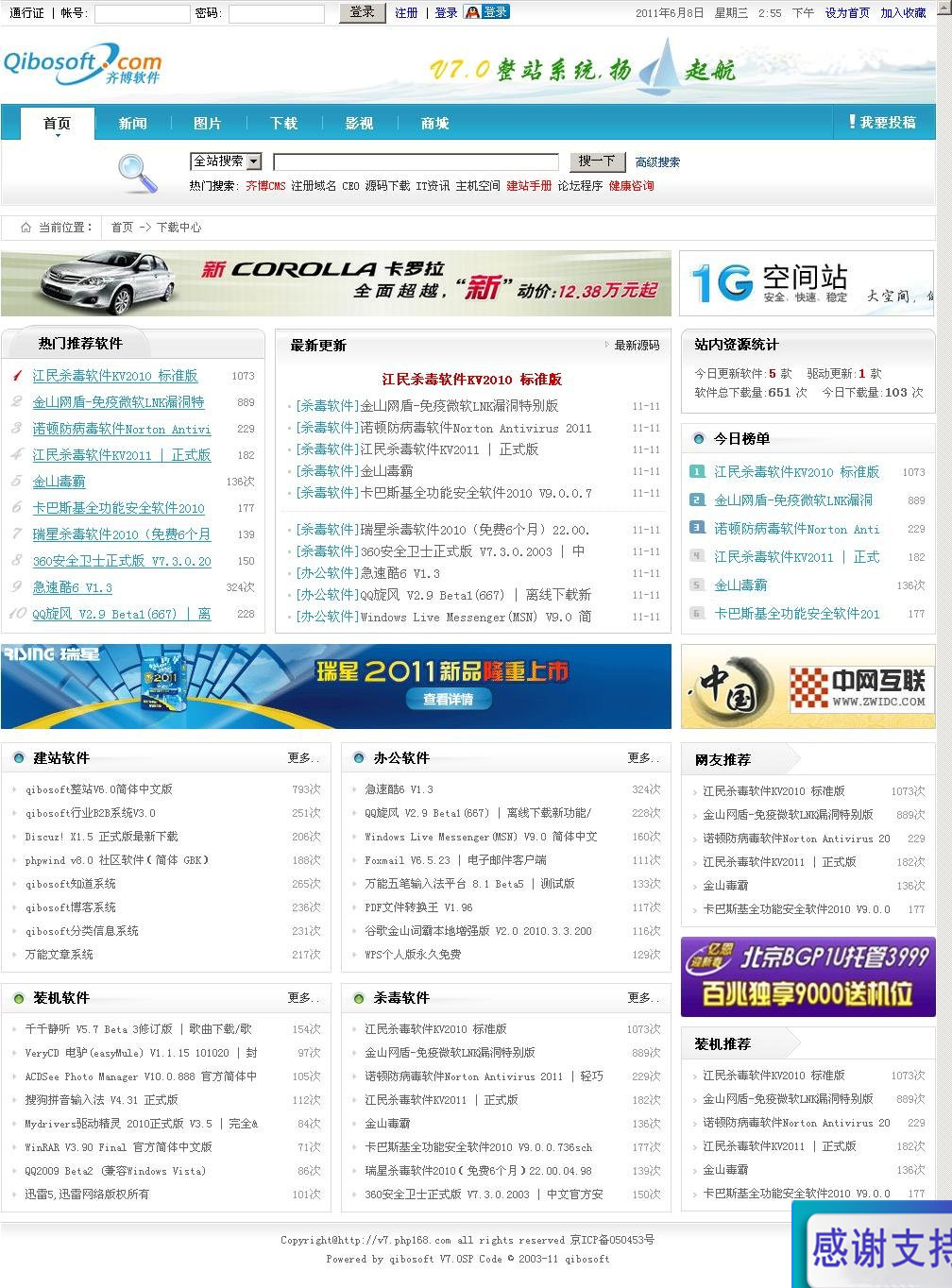Click the new COROLLA car banner
This screenshot has width=952, height=1288.
coord(336,283)
